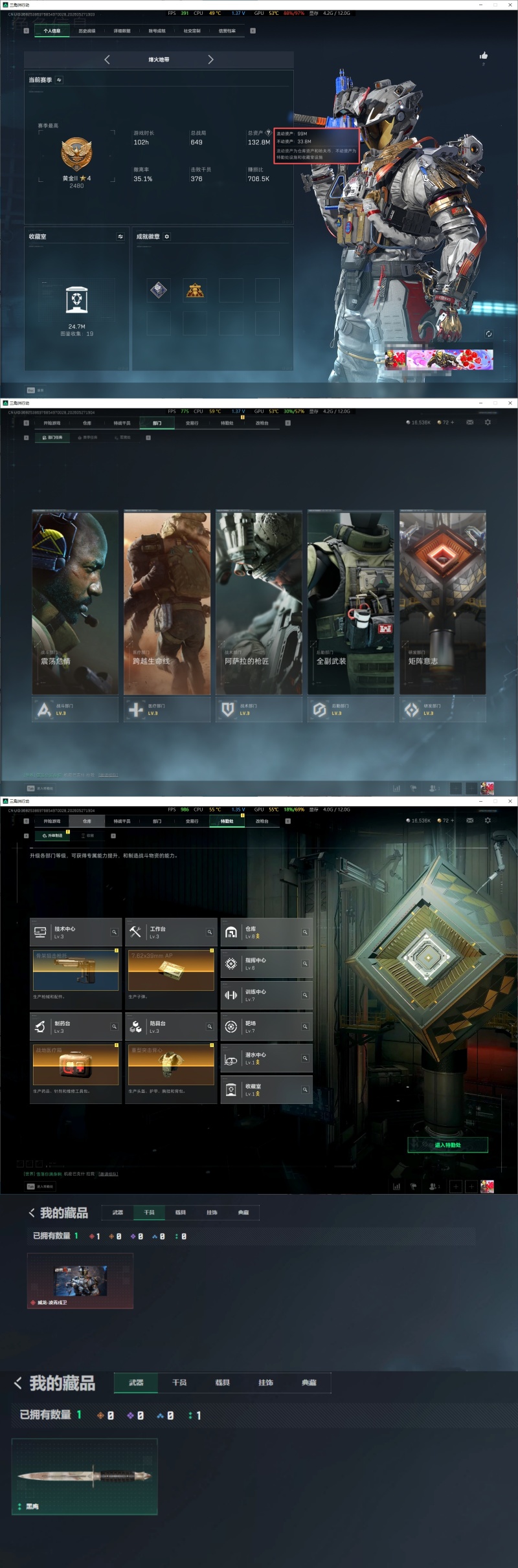
Task: Click the rotate character icon near the operator model
Action: [489, 334]
